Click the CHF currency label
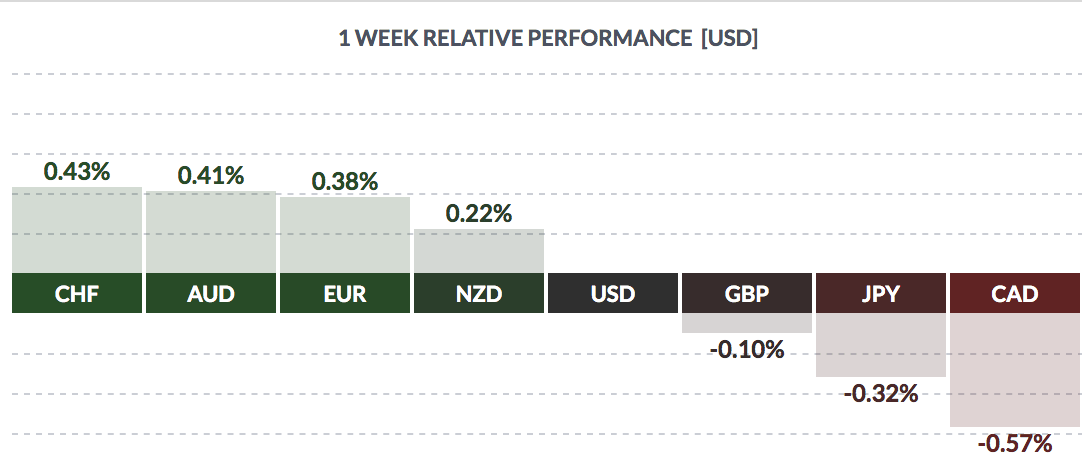Image resolution: width=1082 pixels, height=470 pixels. tap(77, 294)
